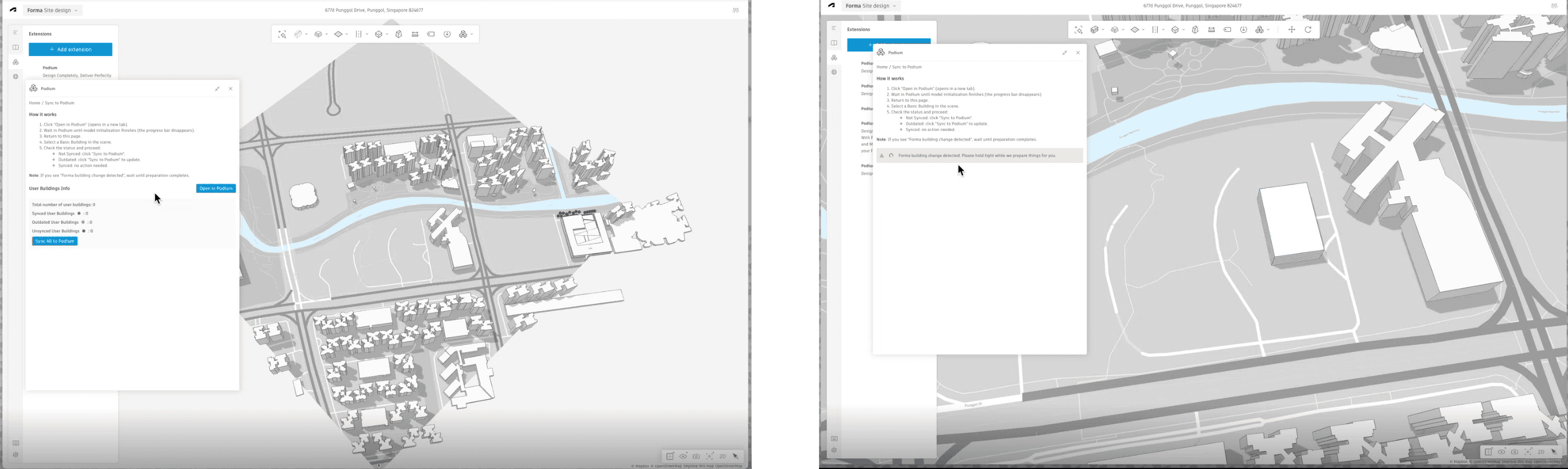Click the white box building in right window map
This screenshot has height=469, width=1568.
click(x=1292, y=224)
